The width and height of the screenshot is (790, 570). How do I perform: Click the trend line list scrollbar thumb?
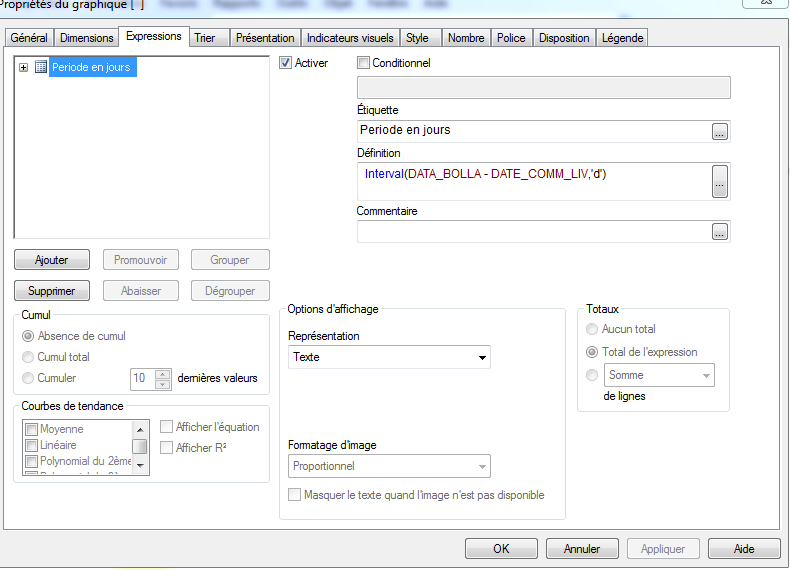tap(140, 447)
